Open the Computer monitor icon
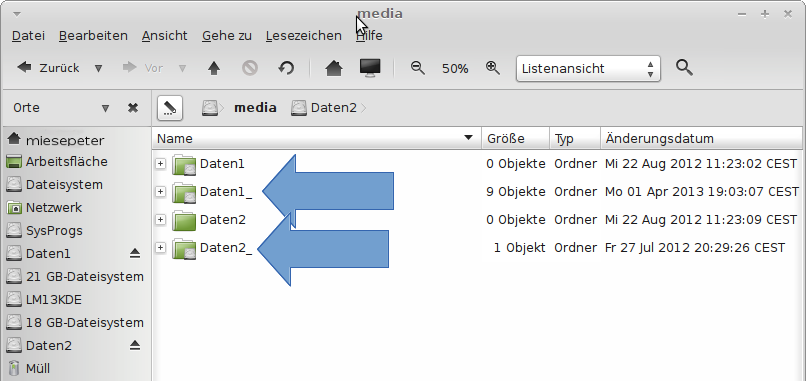Image resolution: width=806 pixels, height=381 pixels. [x=370, y=68]
